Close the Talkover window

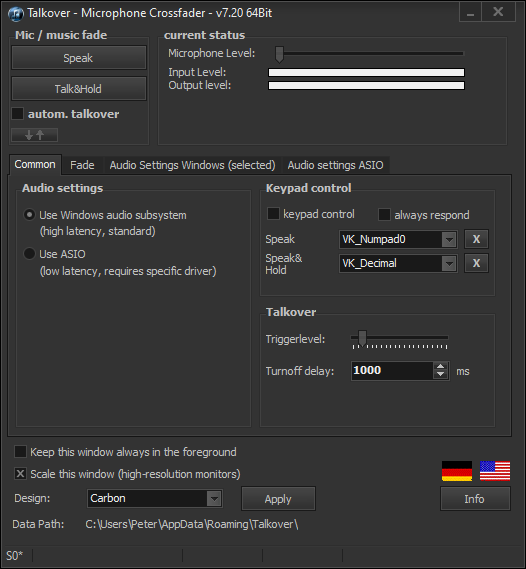pos(498,13)
